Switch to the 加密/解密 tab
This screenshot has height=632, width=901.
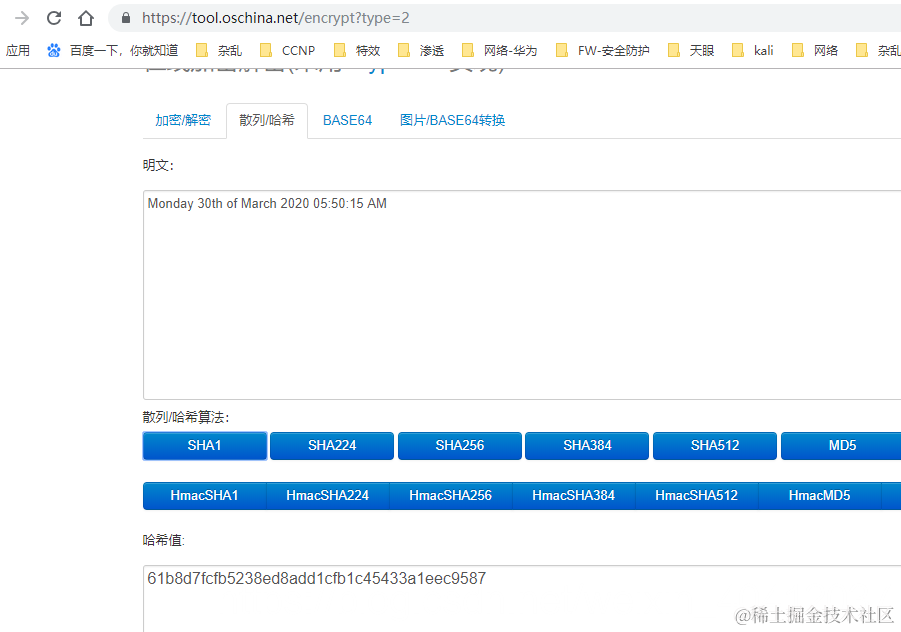[x=183, y=120]
